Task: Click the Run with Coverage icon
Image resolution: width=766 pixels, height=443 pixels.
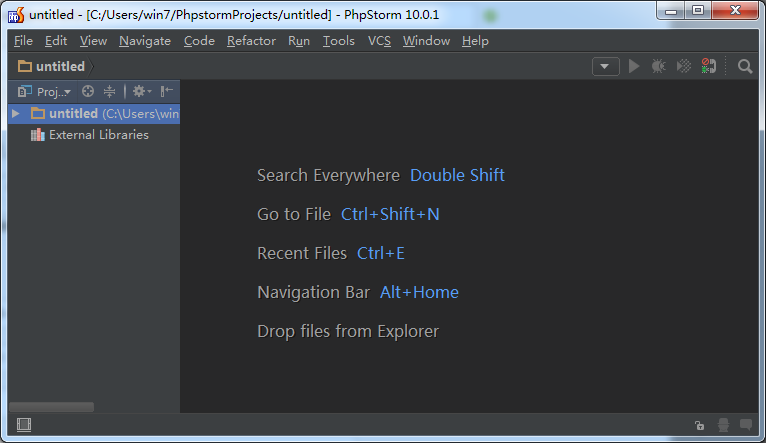Action: pos(683,66)
